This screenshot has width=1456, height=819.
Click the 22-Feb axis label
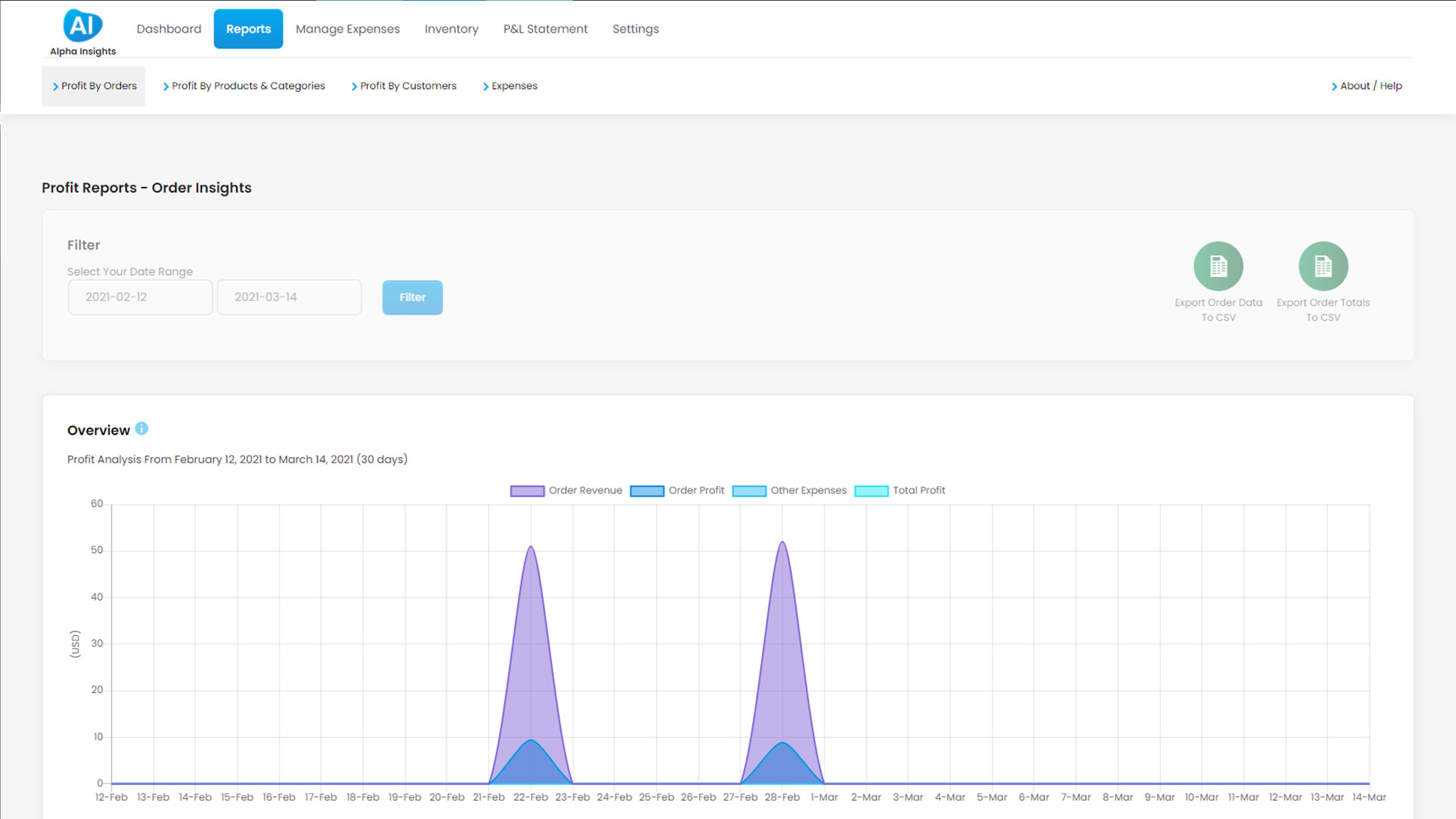point(530,797)
